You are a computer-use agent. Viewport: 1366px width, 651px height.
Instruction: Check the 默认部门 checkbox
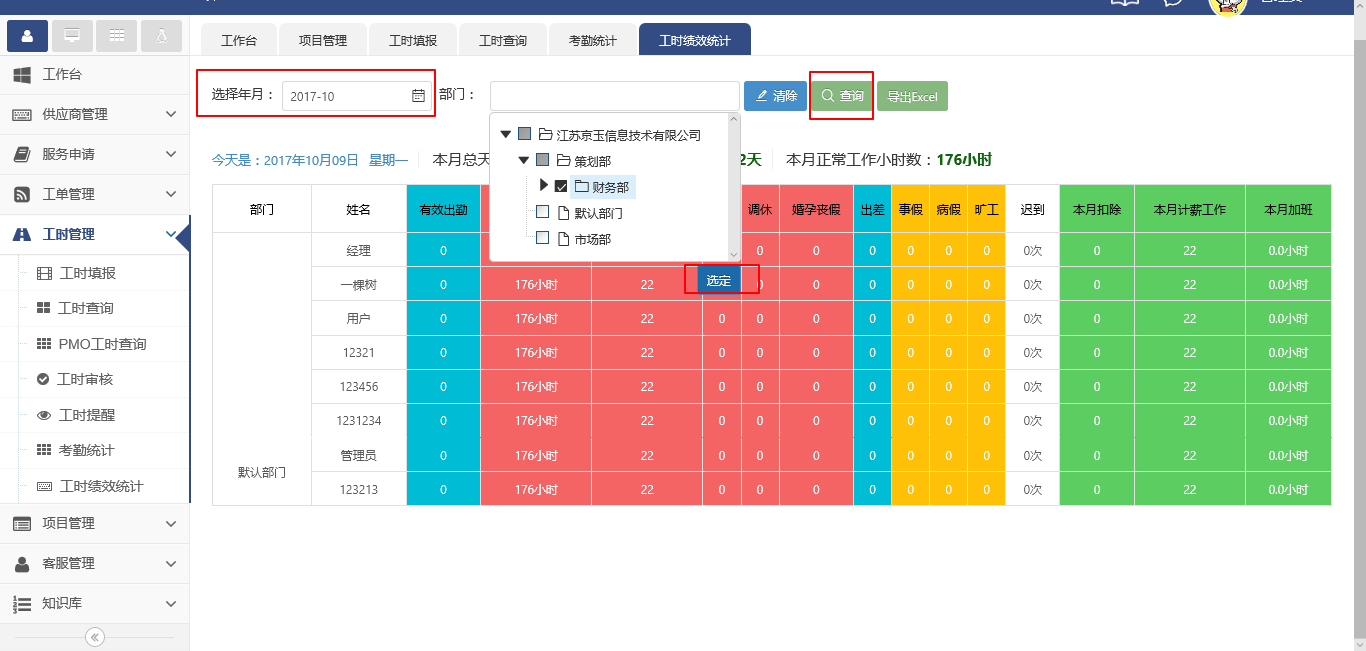click(x=545, y=212)
